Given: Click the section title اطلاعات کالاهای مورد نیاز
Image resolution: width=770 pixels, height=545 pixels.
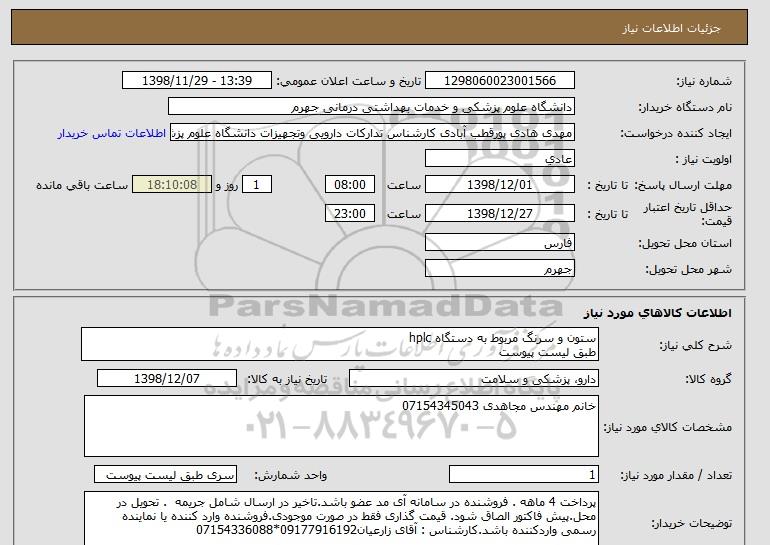Looking at the screenshot, I should click(x=657, y=313).
